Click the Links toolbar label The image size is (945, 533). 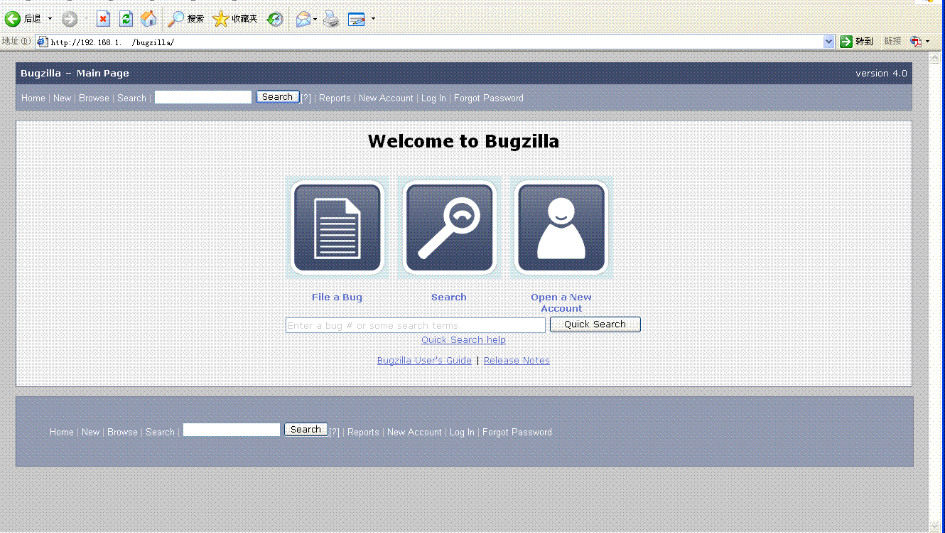(893, 41)
